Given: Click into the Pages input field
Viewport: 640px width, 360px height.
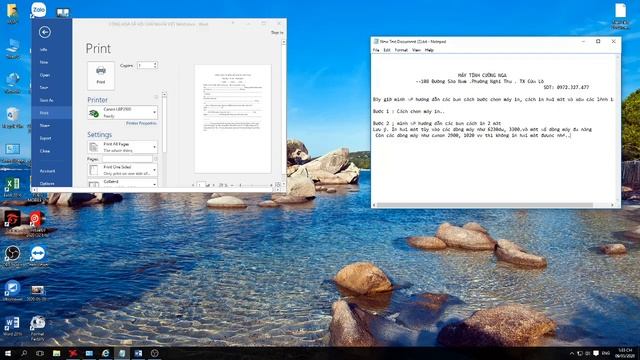Looking at the screenshot, I should [x=127, y=159].
